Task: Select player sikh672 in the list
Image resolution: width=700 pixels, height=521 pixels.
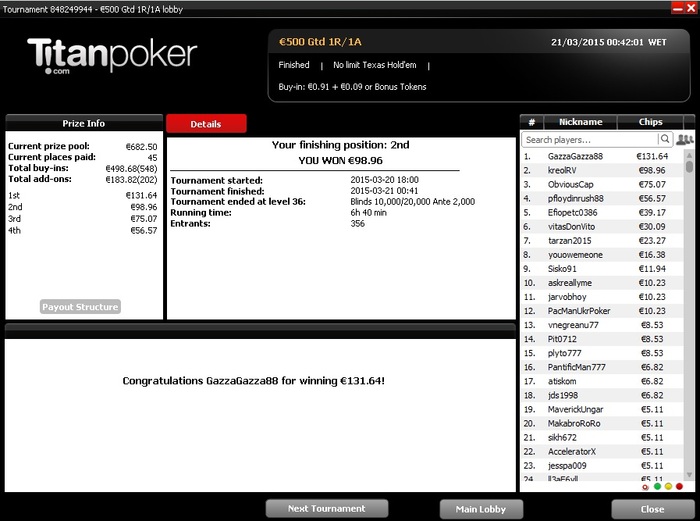Action: click(x=602, y=438)
